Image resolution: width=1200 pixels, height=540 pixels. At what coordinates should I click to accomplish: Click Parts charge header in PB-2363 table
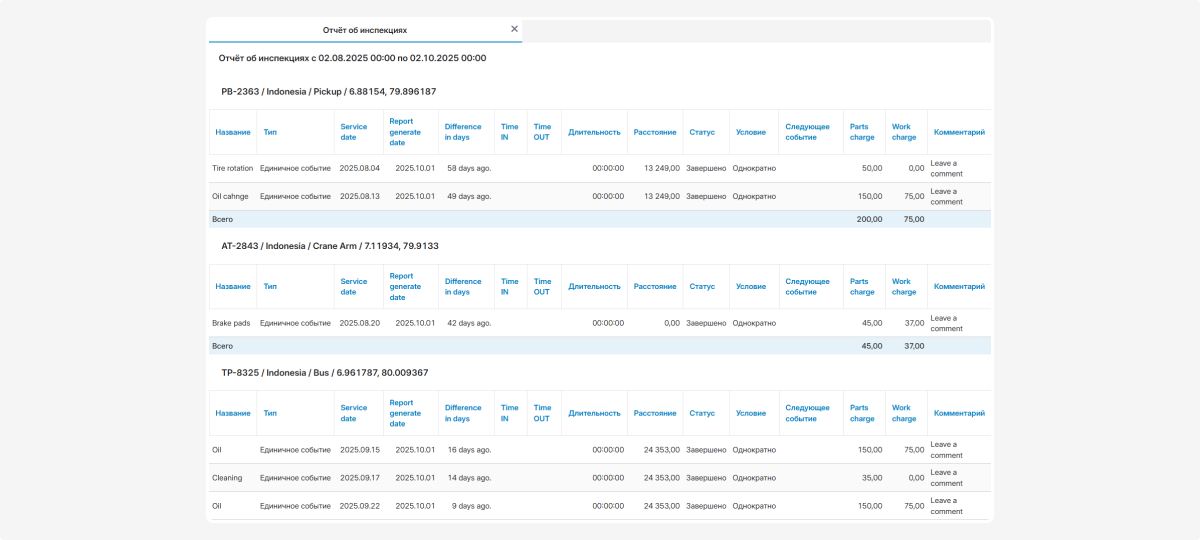[x=861, y=132]
